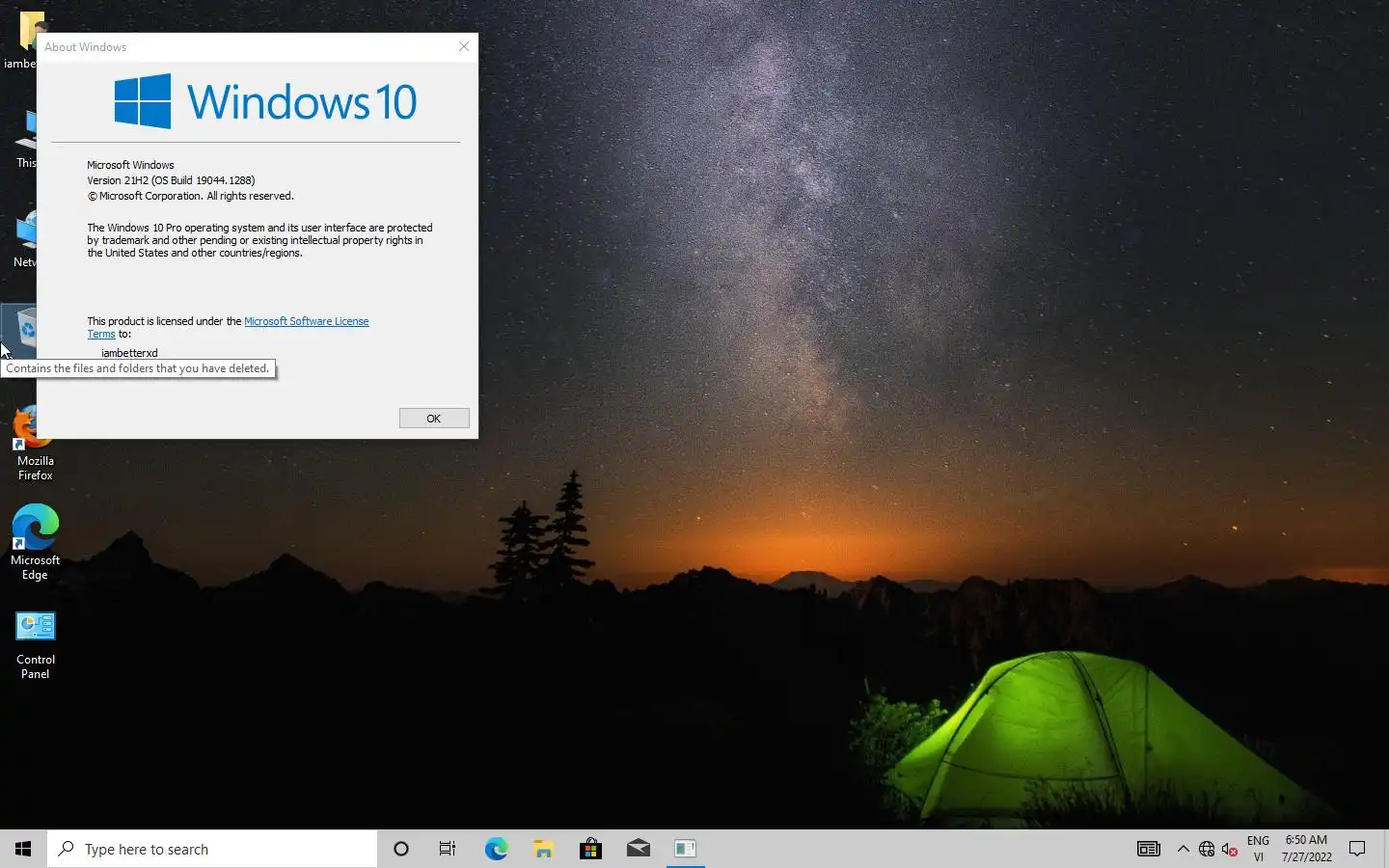Select the Network desktop icon

point(25,239)
